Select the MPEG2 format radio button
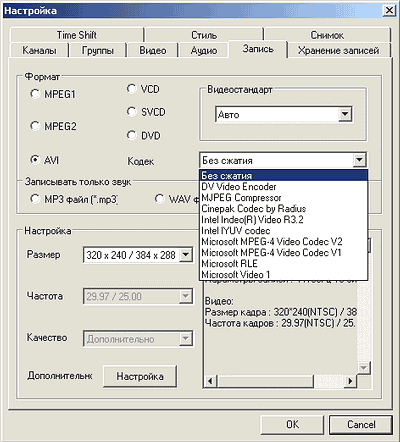This screenshot has height=442, width=400. coord(35,126)
